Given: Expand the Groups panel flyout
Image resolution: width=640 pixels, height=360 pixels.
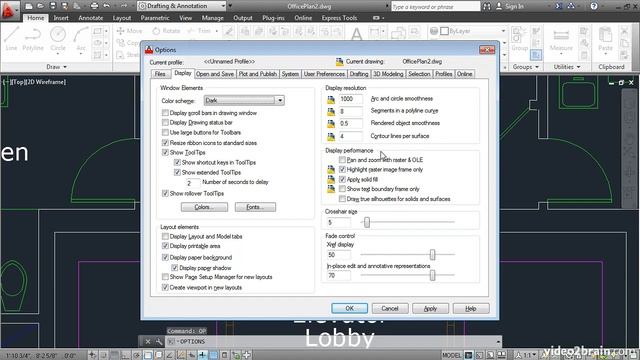Looking at the screenshot, I should [x=525, y=67].
